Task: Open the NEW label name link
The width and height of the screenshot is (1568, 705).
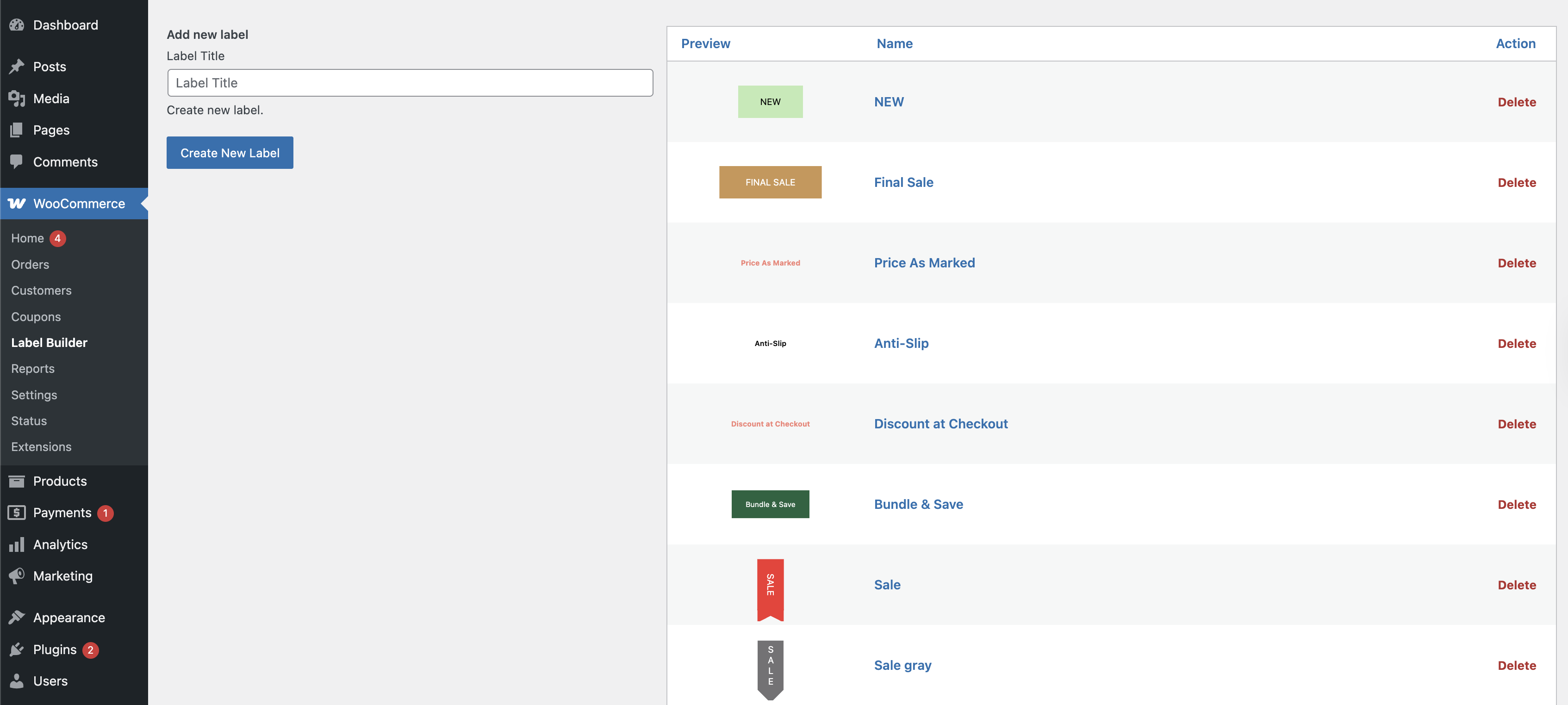Action: click(x=889, y=102)
